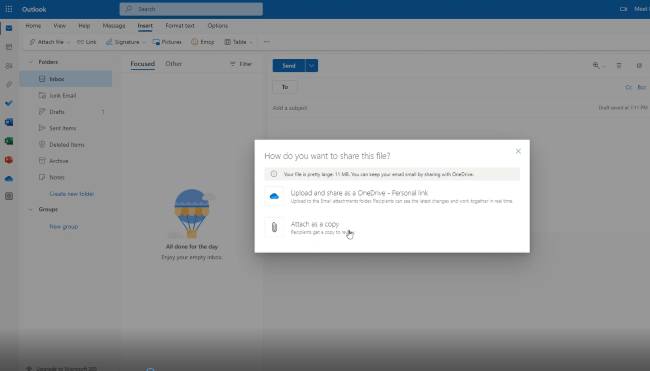Click the To recipients button

point(285,87)
